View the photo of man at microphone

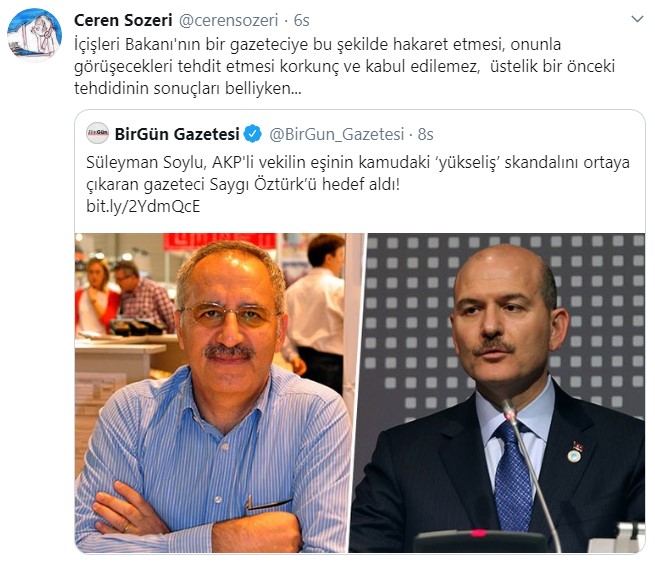498,393
